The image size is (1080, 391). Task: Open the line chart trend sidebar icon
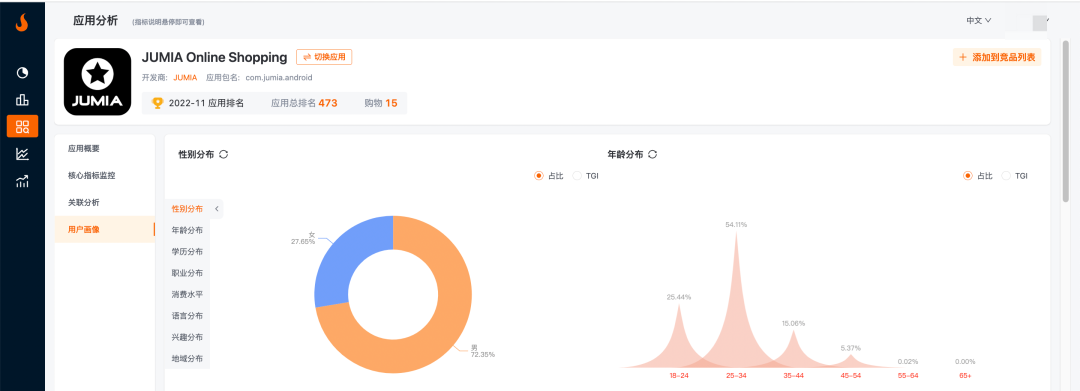coord(22,154)
